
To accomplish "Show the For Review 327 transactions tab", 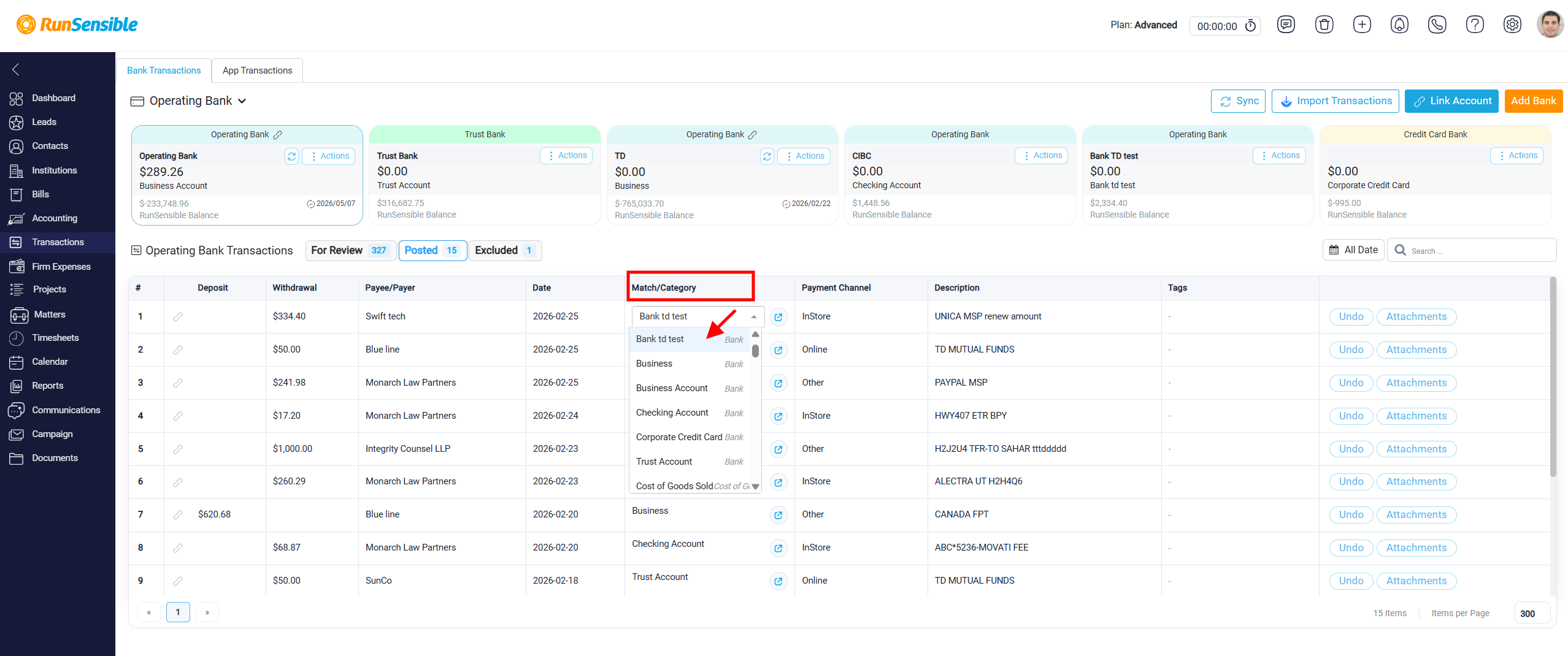I will (350, 250).
